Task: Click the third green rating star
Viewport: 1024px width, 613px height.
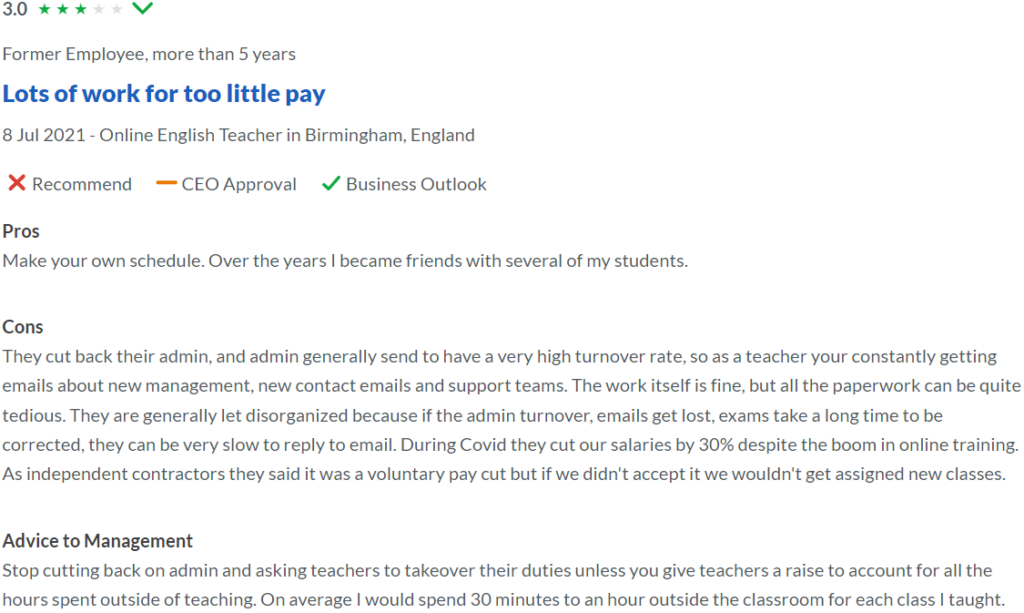Action: 80,10
